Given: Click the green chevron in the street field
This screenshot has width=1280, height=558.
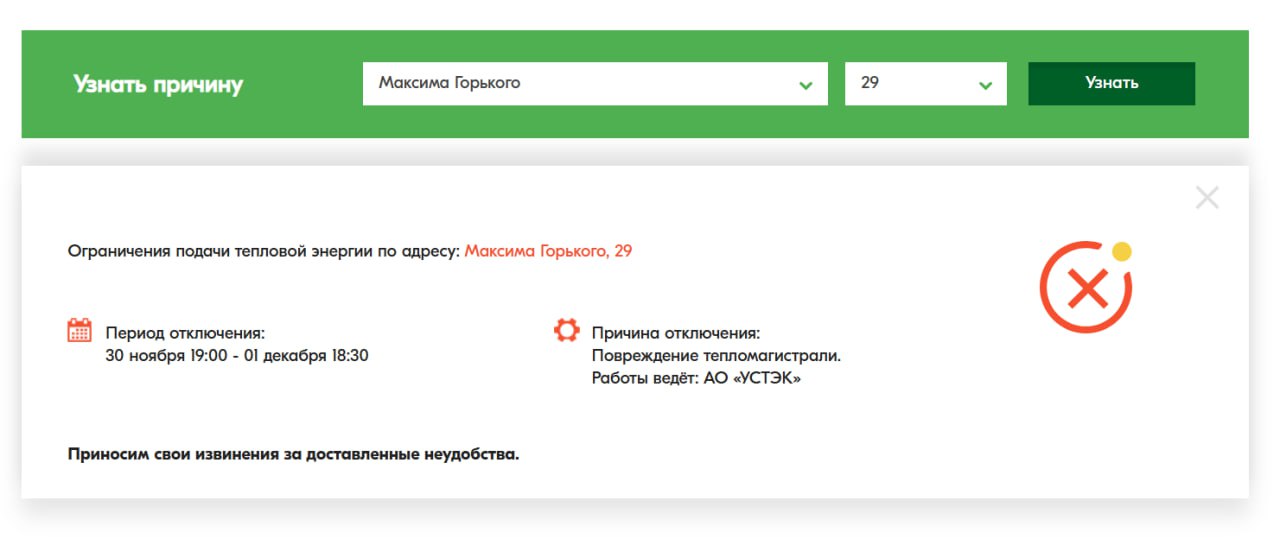Looking at the screenshot, I should point(806,85).
